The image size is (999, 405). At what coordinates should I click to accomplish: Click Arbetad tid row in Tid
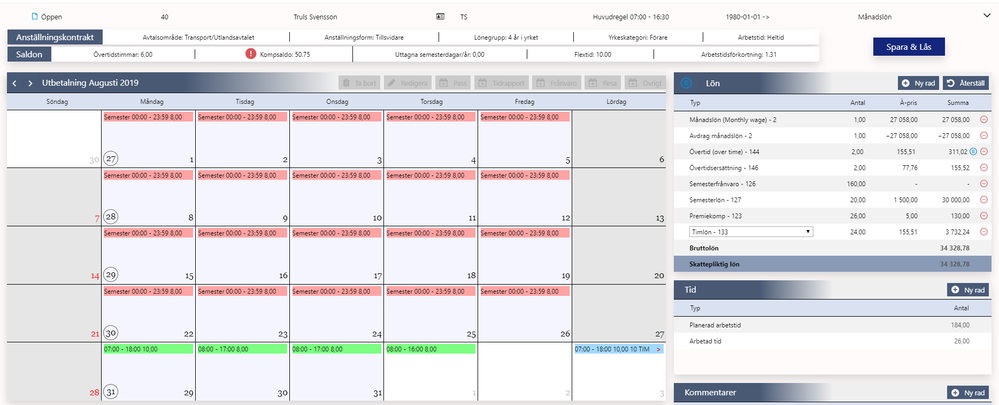point(833,341)
